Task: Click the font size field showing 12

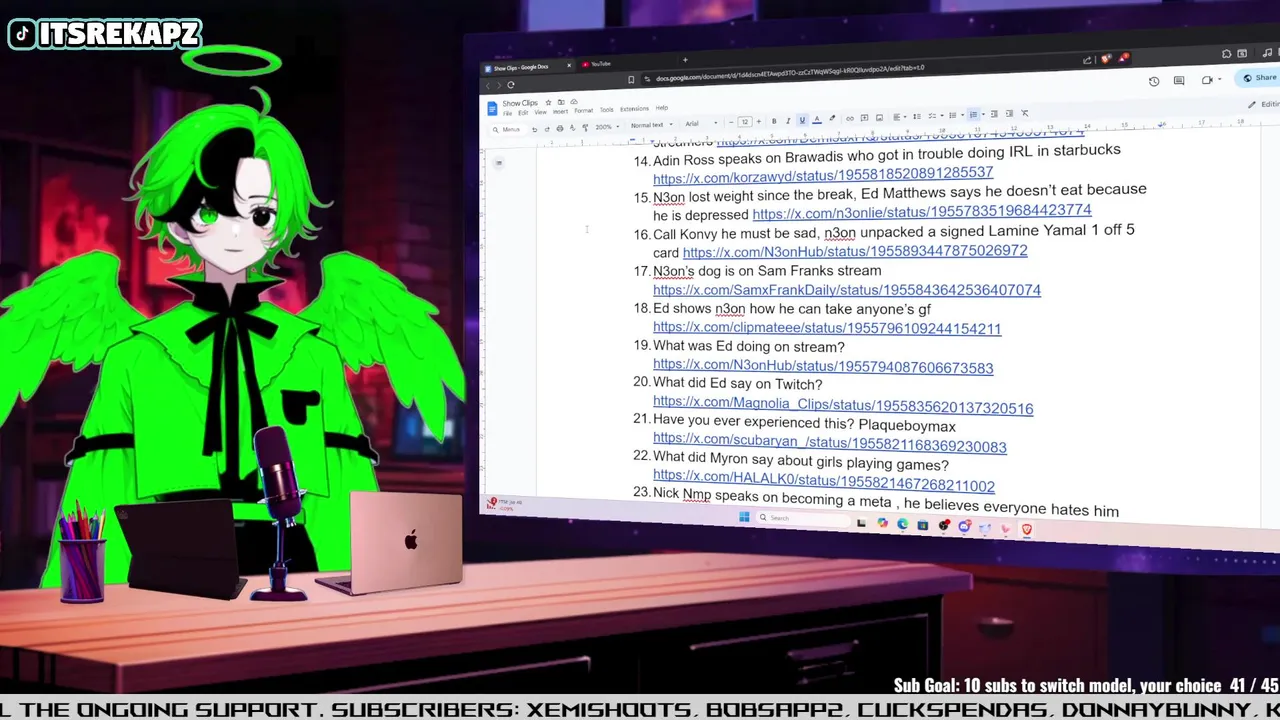Action: pos(745,122)
